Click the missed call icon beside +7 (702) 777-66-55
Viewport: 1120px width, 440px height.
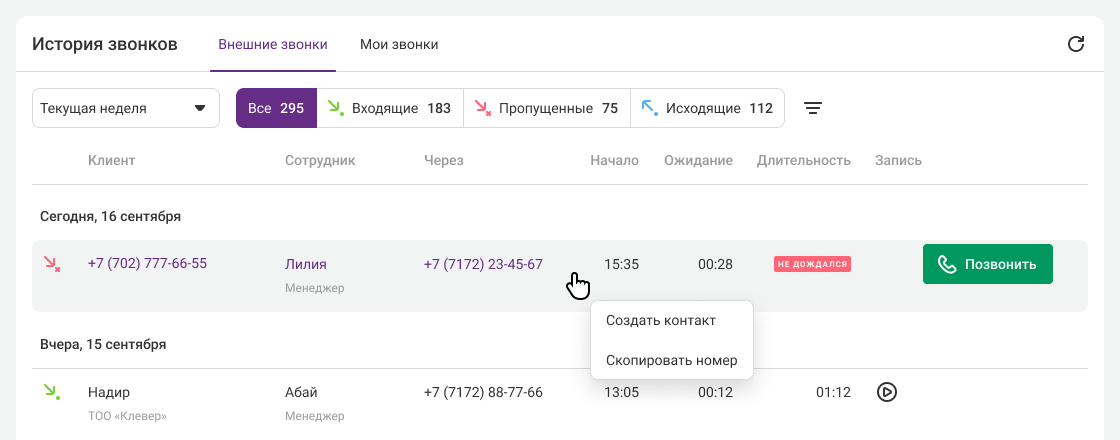[52, 264]
